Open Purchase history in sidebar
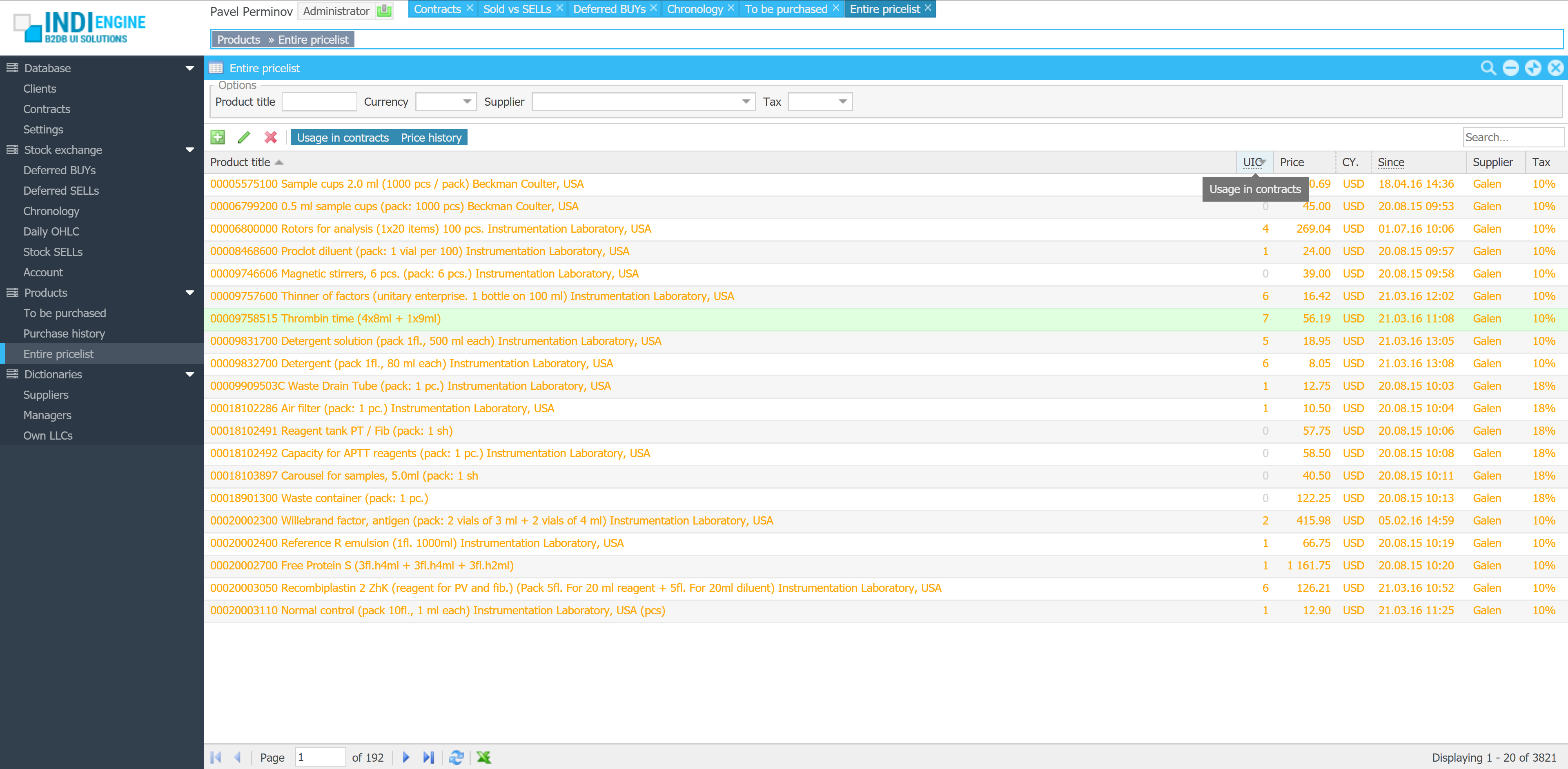This screenshot has height=769, width=1568. [64, 333]
